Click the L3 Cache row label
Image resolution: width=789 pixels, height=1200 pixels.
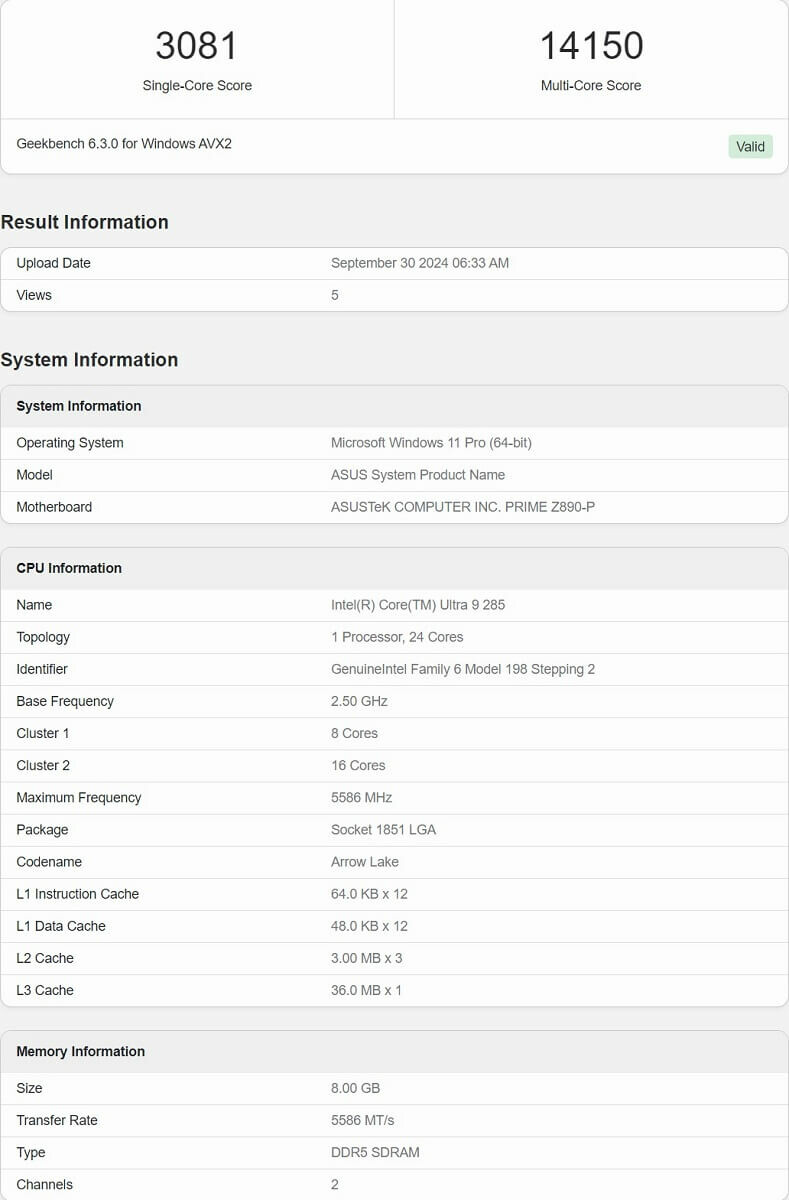tap(45, 990)
